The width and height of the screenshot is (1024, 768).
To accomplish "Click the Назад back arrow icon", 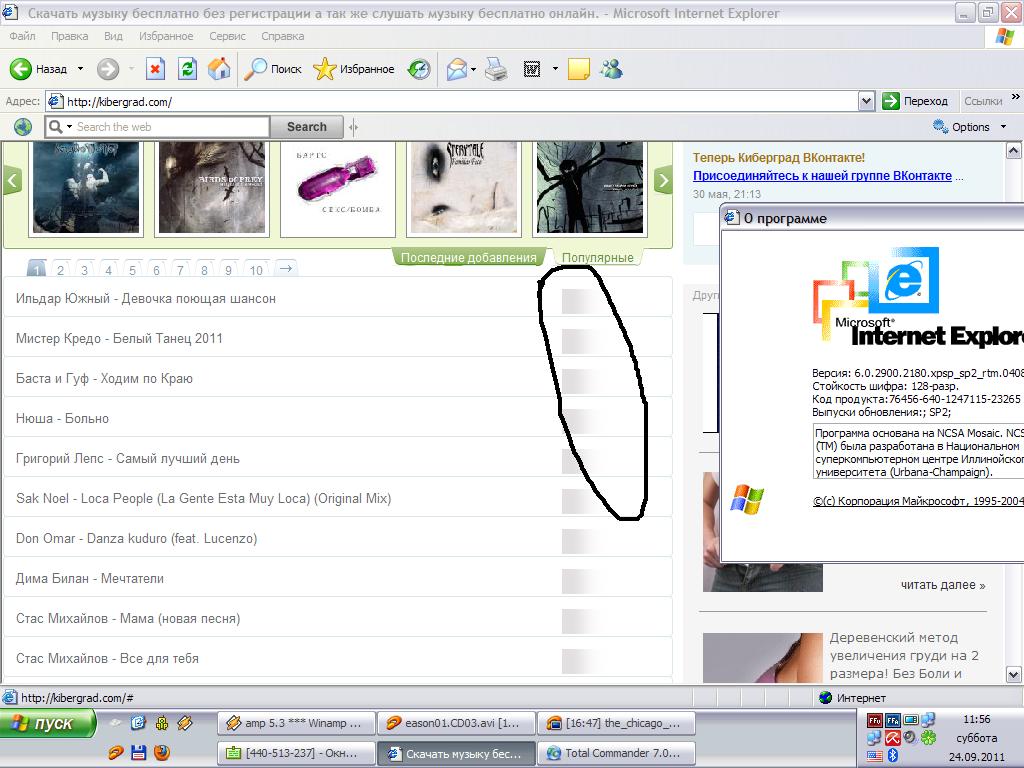I will (x=20, y=69).
